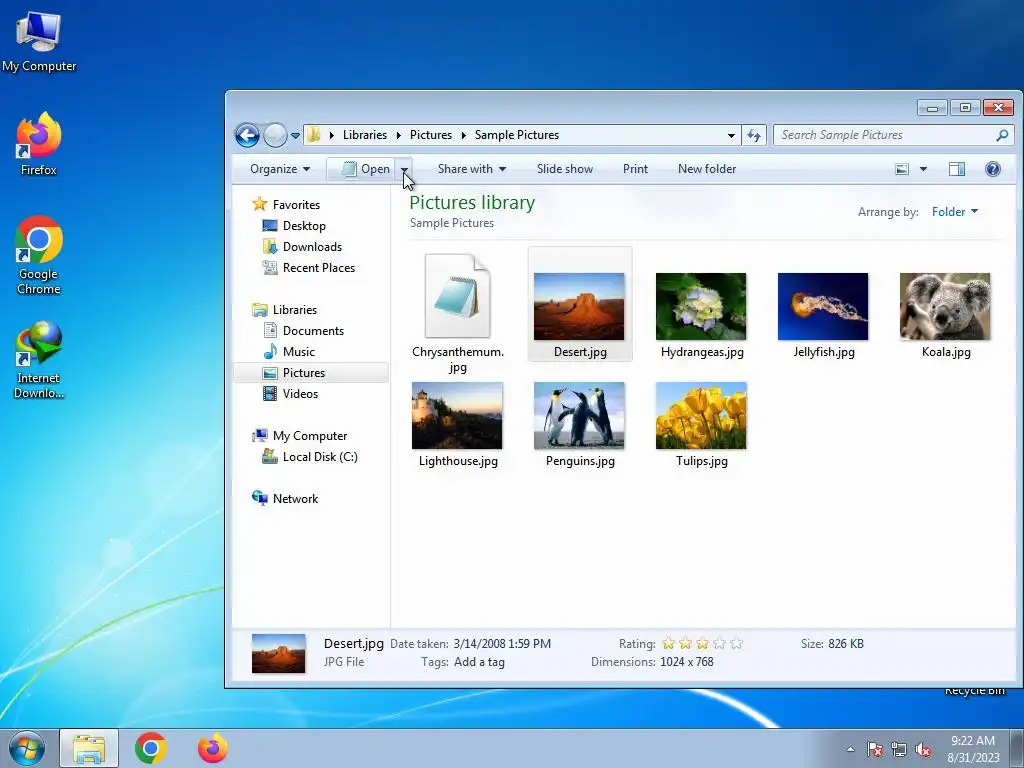1024x768 pixels.
Task: Select Pictures in the address path
Action: [x=430, y=135]
